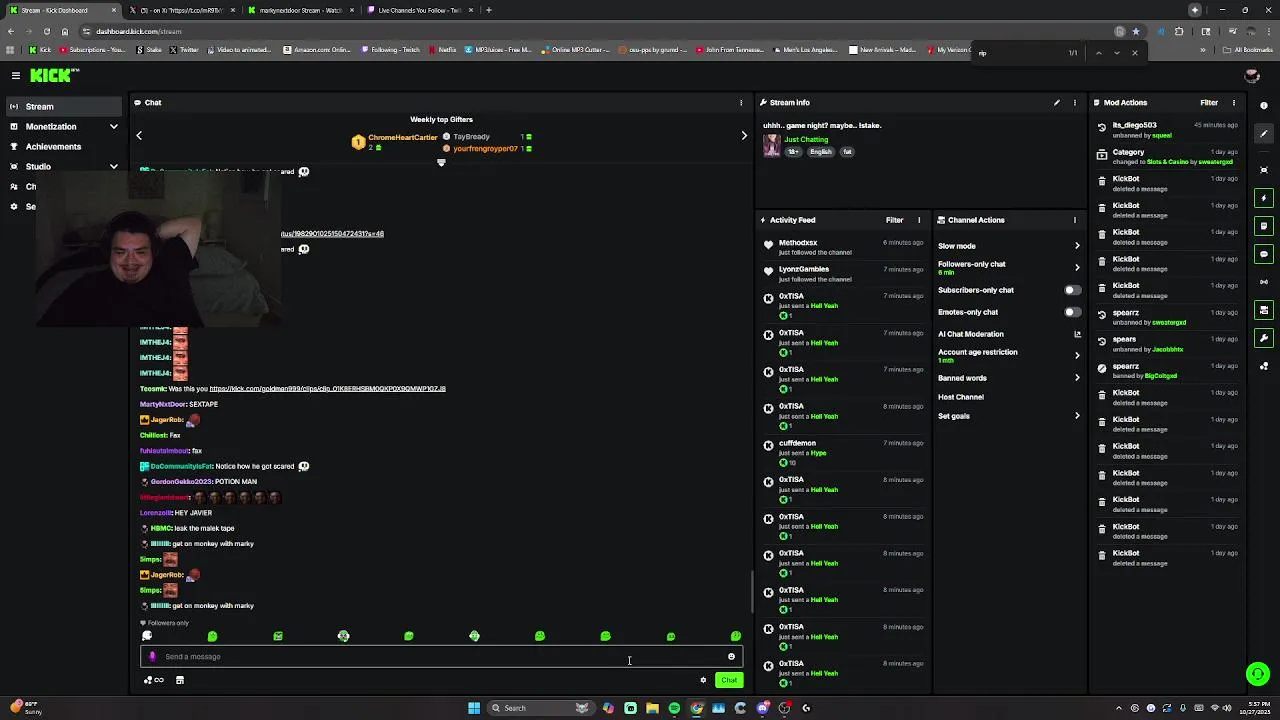
Task: Click the trash icon on the first KickBot mod action
Action: (x=1102, y=181)
